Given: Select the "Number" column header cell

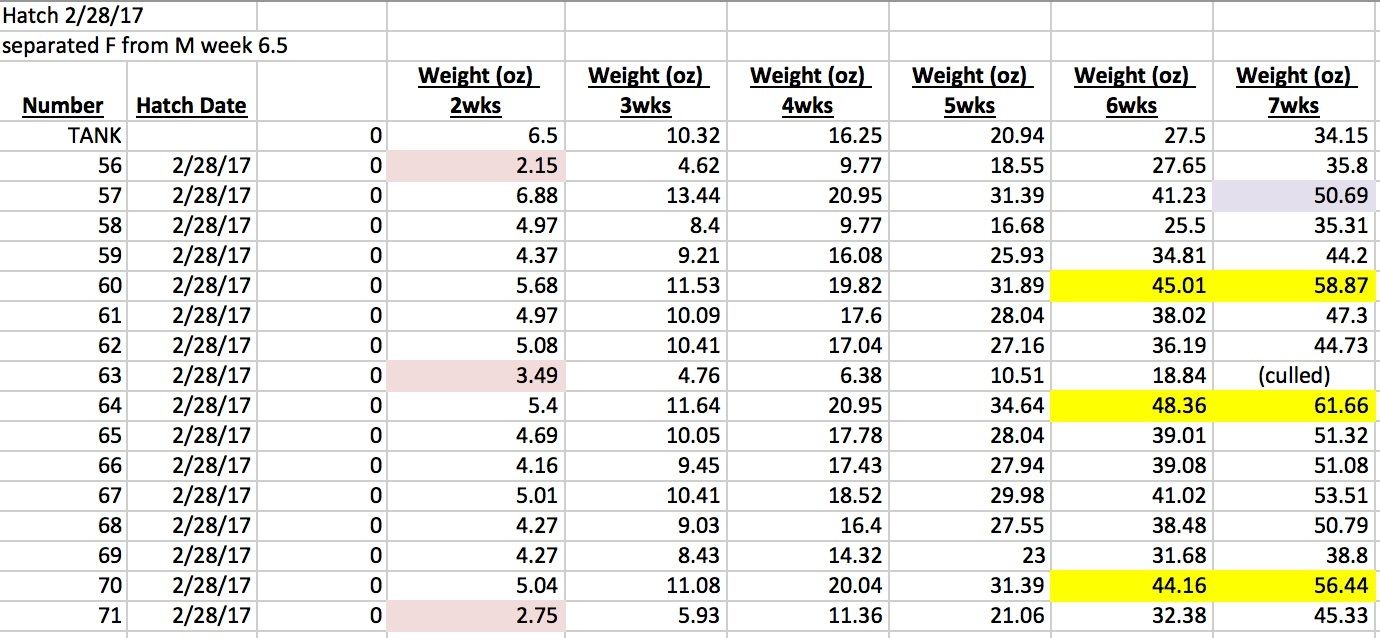Looking at the screenshot, I should tap(63, 105).
